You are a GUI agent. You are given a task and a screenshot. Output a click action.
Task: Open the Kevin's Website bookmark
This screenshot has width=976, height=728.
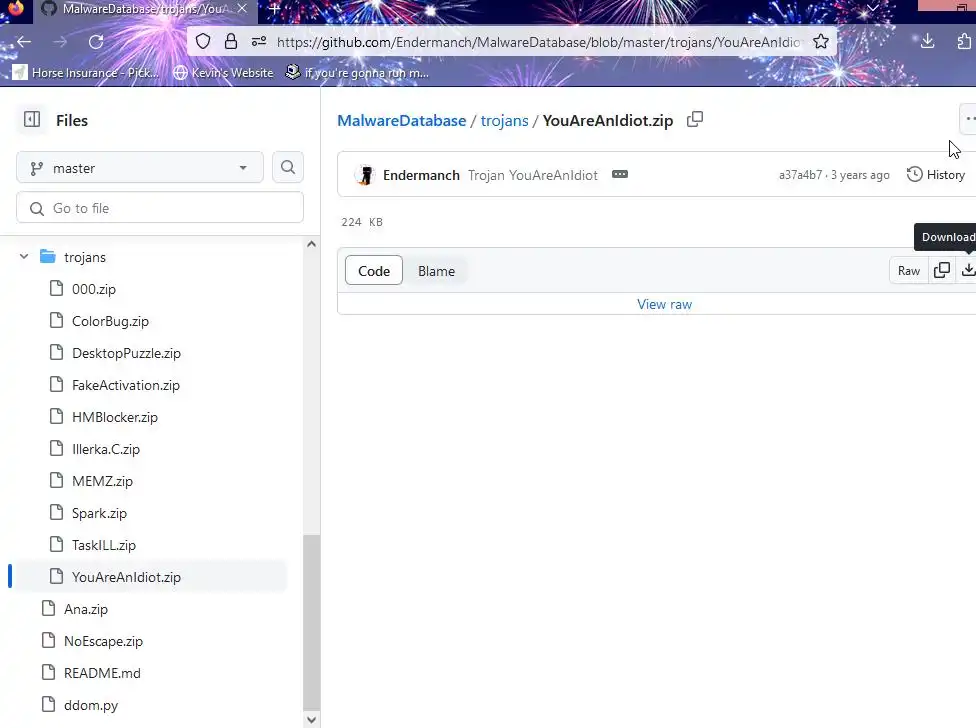pos(223,73)
